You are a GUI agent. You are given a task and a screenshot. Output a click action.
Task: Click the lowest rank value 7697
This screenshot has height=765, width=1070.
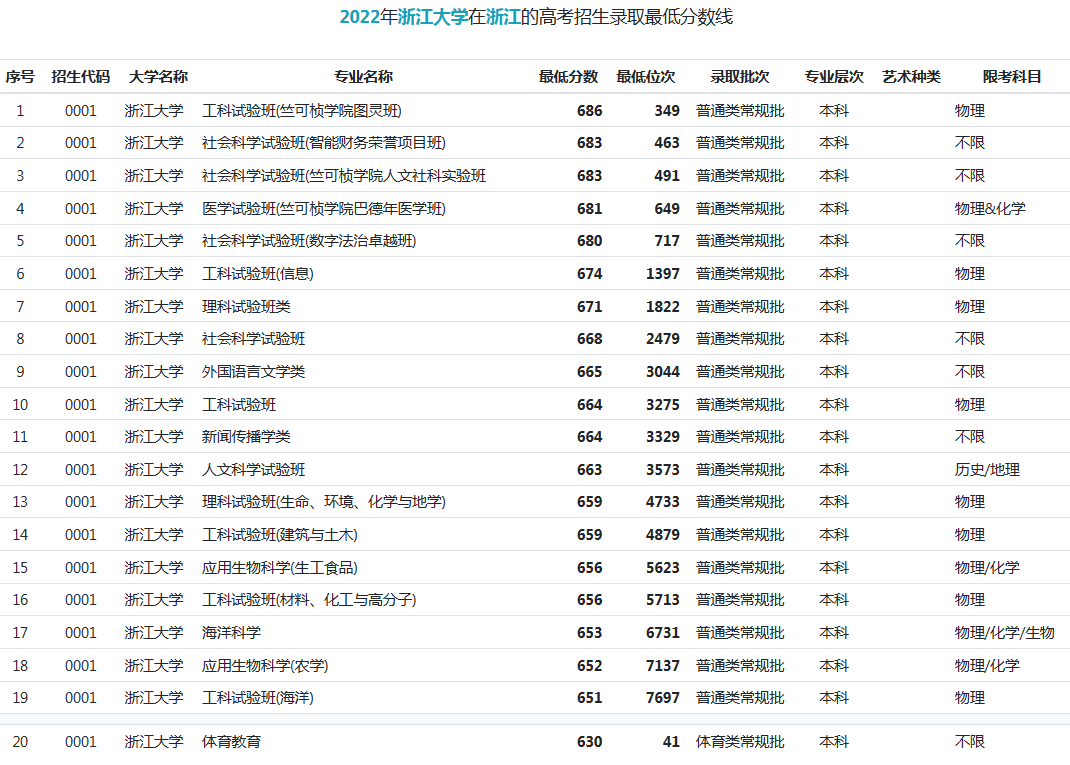(663, 697)
